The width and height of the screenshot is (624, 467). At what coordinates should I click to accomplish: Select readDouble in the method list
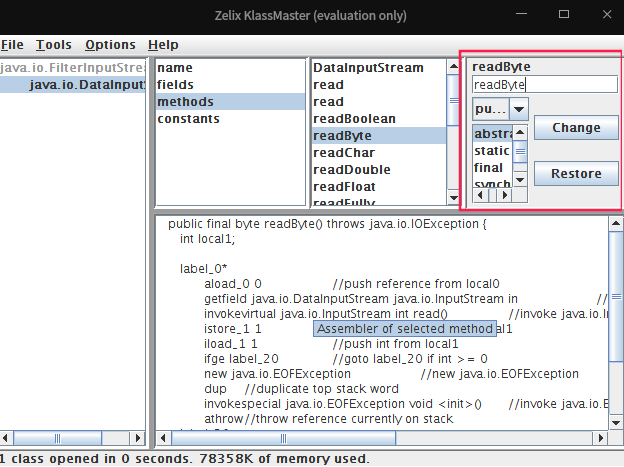click(379, 170)
